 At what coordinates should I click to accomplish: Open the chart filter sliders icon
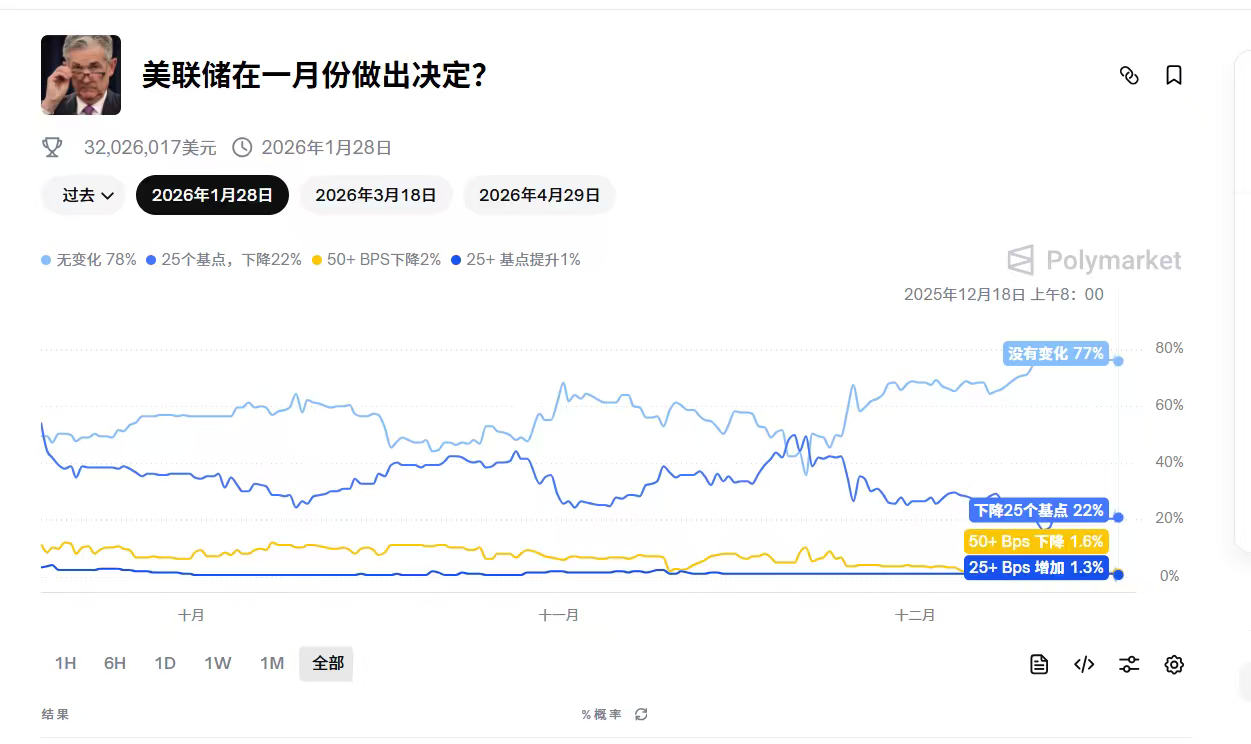pyautogui.click(x=1129, y=664)
